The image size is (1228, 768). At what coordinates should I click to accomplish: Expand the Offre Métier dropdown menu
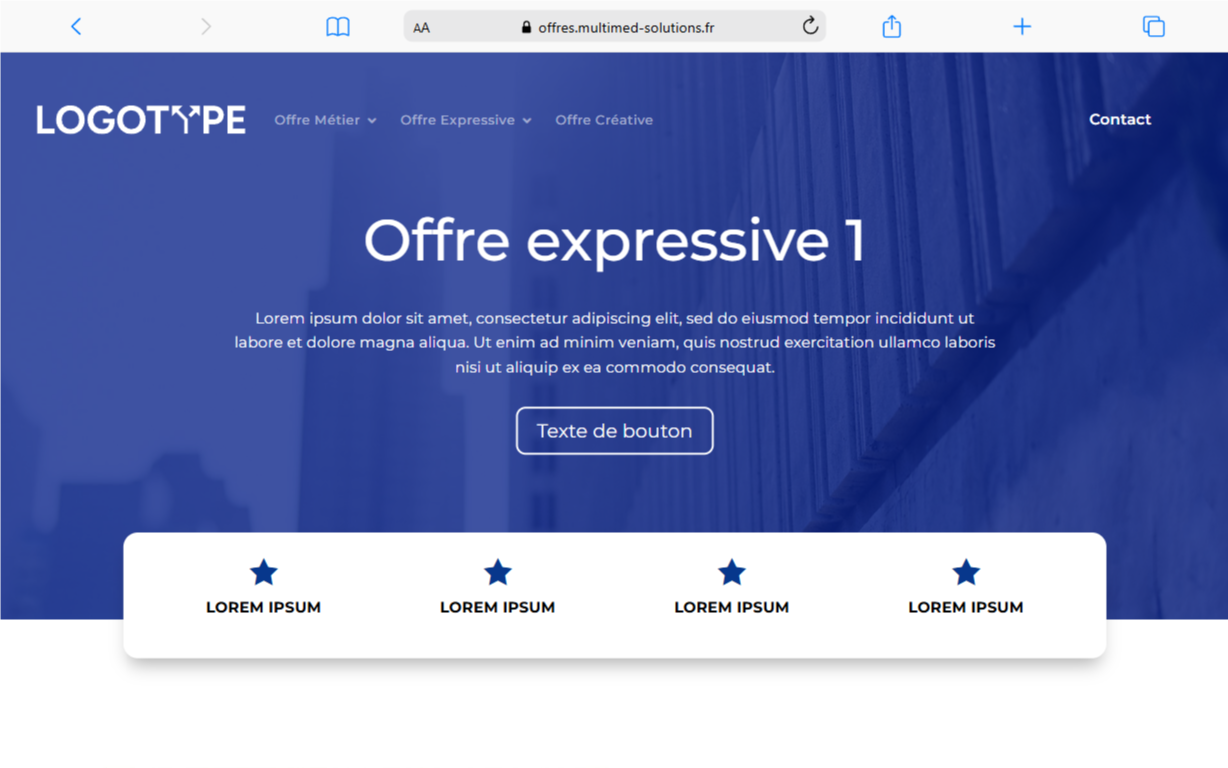[x=326, y=120]
